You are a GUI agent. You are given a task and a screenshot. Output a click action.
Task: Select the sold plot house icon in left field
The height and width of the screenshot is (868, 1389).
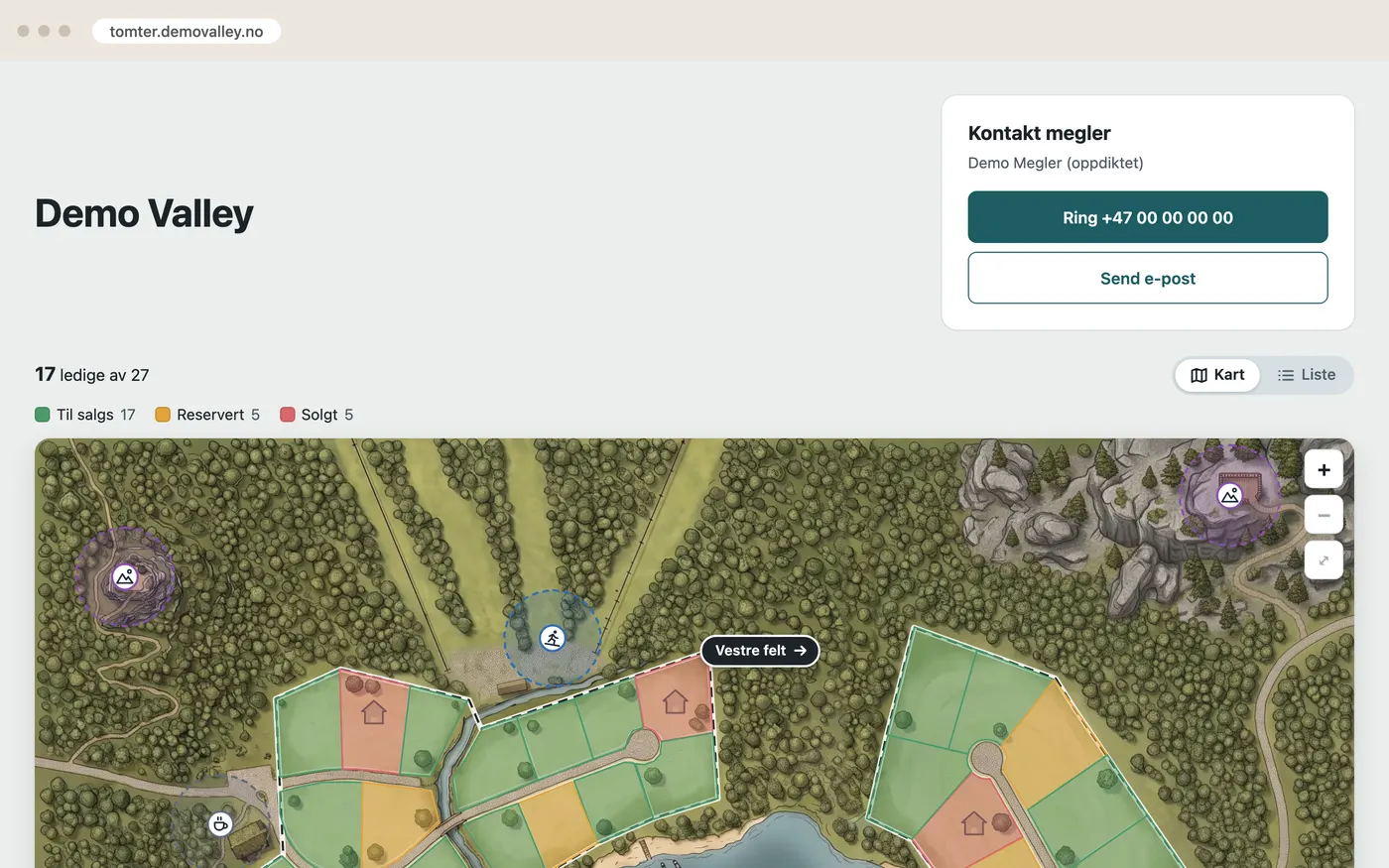(373, 711)
